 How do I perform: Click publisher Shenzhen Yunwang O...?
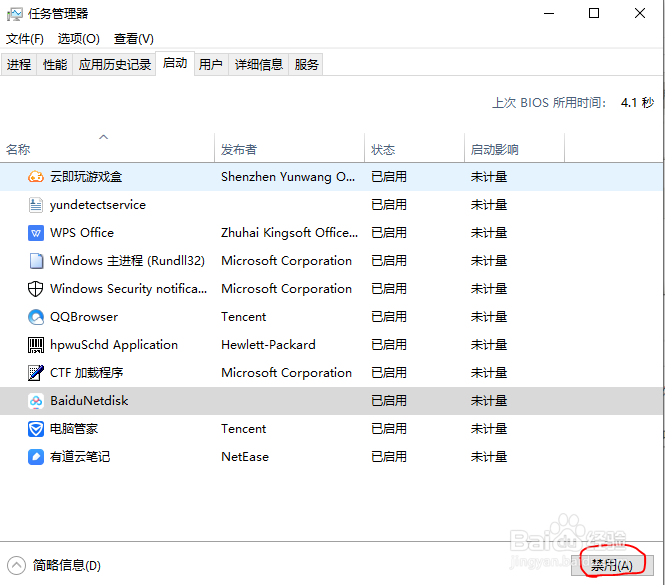(x=288, y=177)
